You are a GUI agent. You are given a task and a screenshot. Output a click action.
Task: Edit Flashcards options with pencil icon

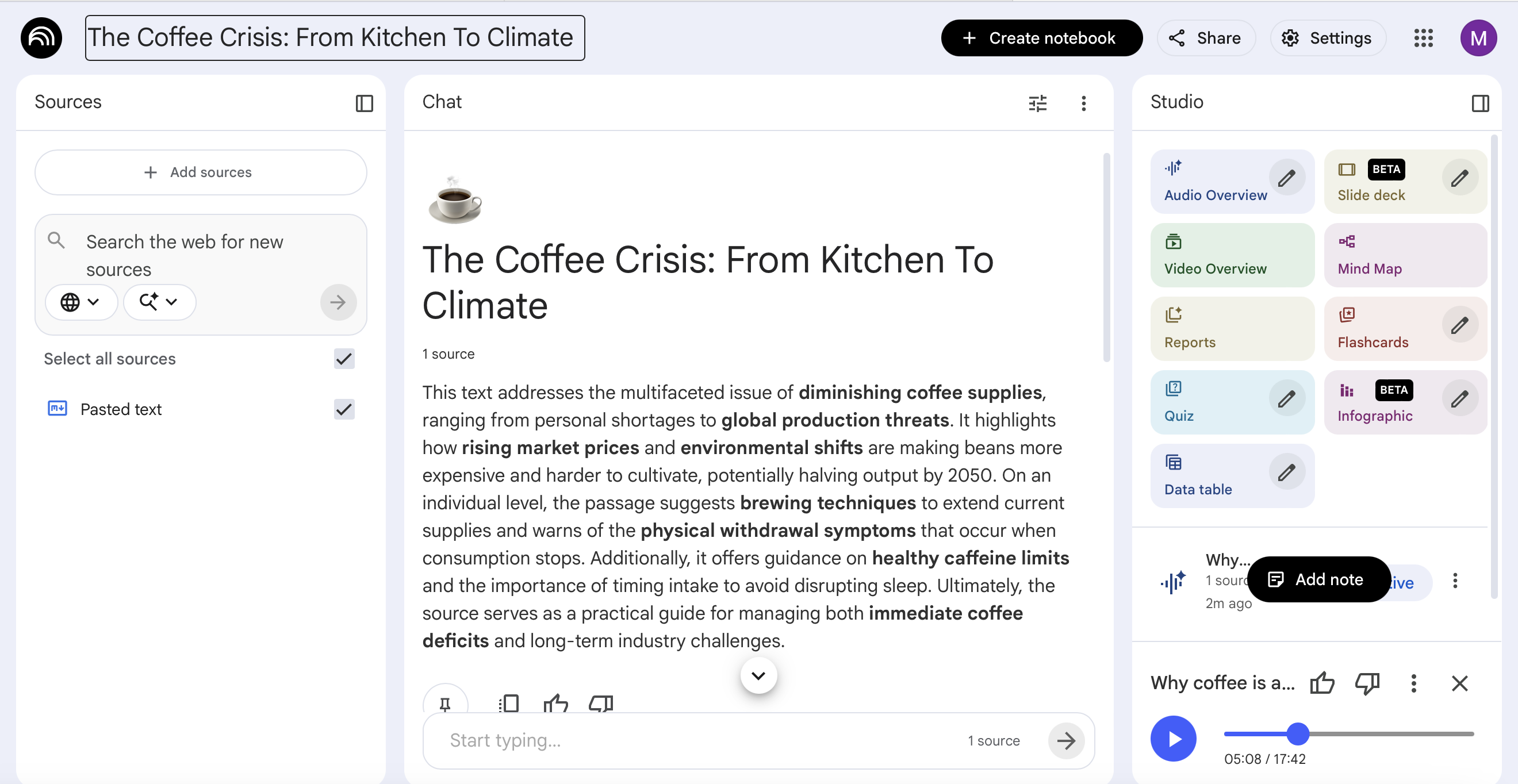(1459, 325)
